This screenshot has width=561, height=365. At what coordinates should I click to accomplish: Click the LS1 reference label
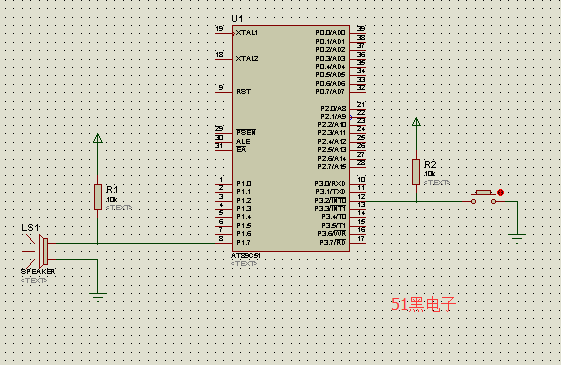coord(30,228)
